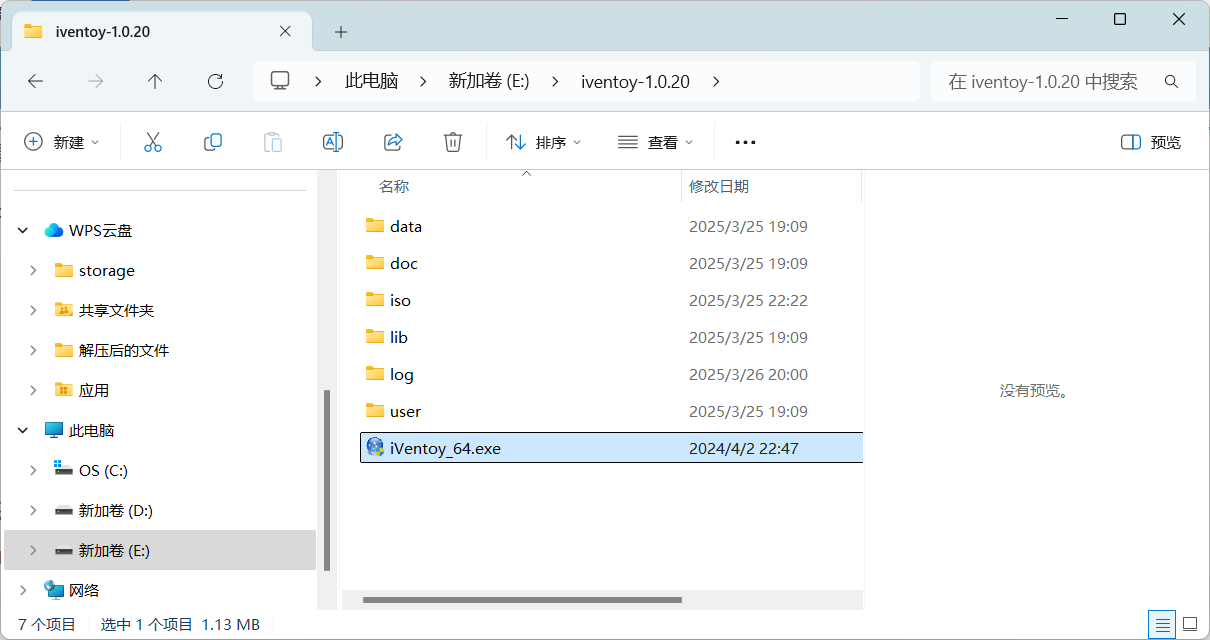Click the iVentoy_64.exe globe icon
Viewport: 1210px width, 640px height.
375,447
